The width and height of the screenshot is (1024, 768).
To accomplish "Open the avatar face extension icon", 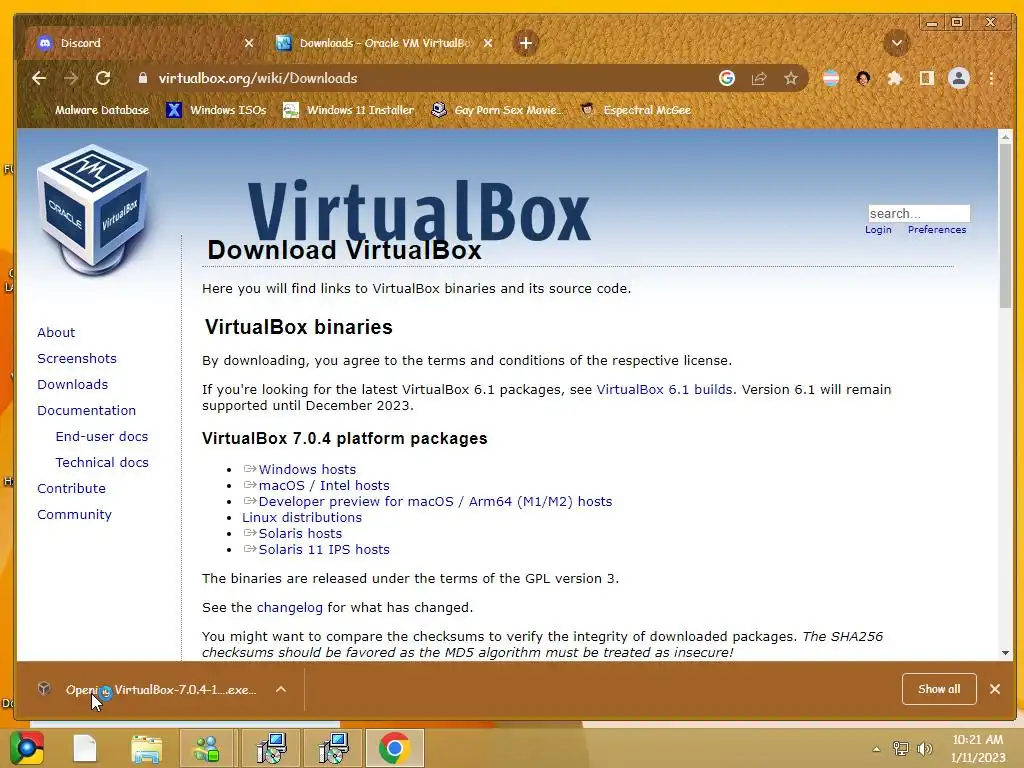I will pyautogui.click(x=863, y=78).
